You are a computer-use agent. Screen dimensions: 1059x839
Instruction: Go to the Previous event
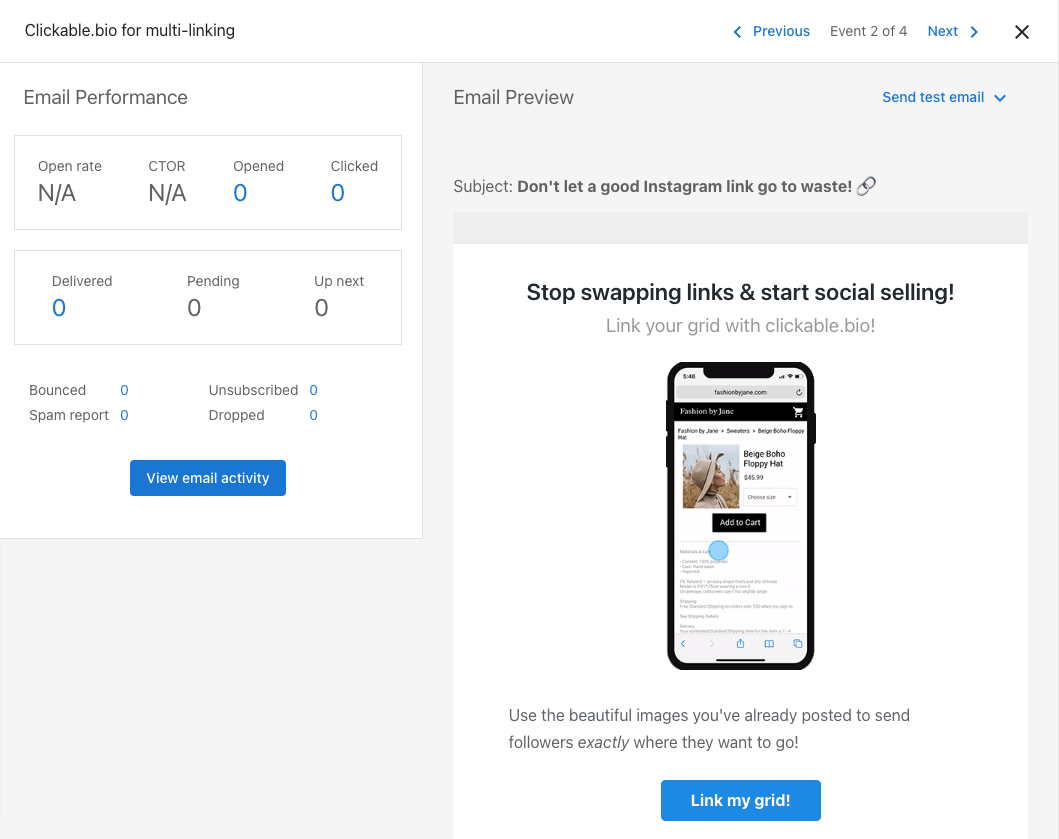click(781, 31)
